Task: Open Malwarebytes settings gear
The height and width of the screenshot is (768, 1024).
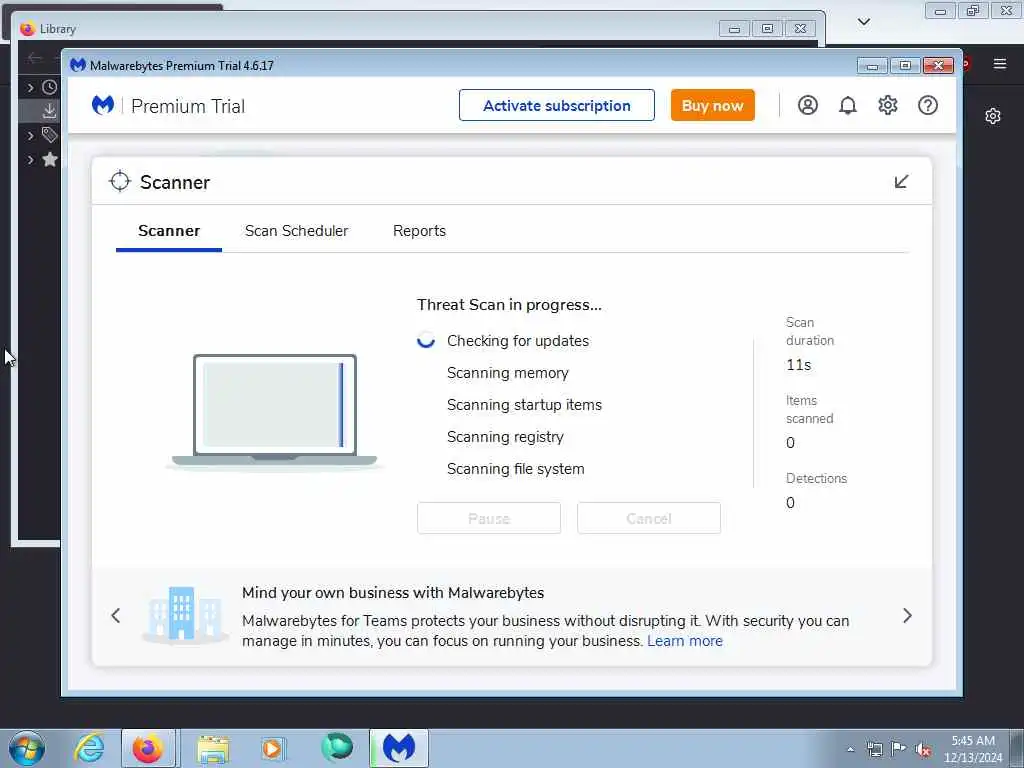Action: [888, 105]
